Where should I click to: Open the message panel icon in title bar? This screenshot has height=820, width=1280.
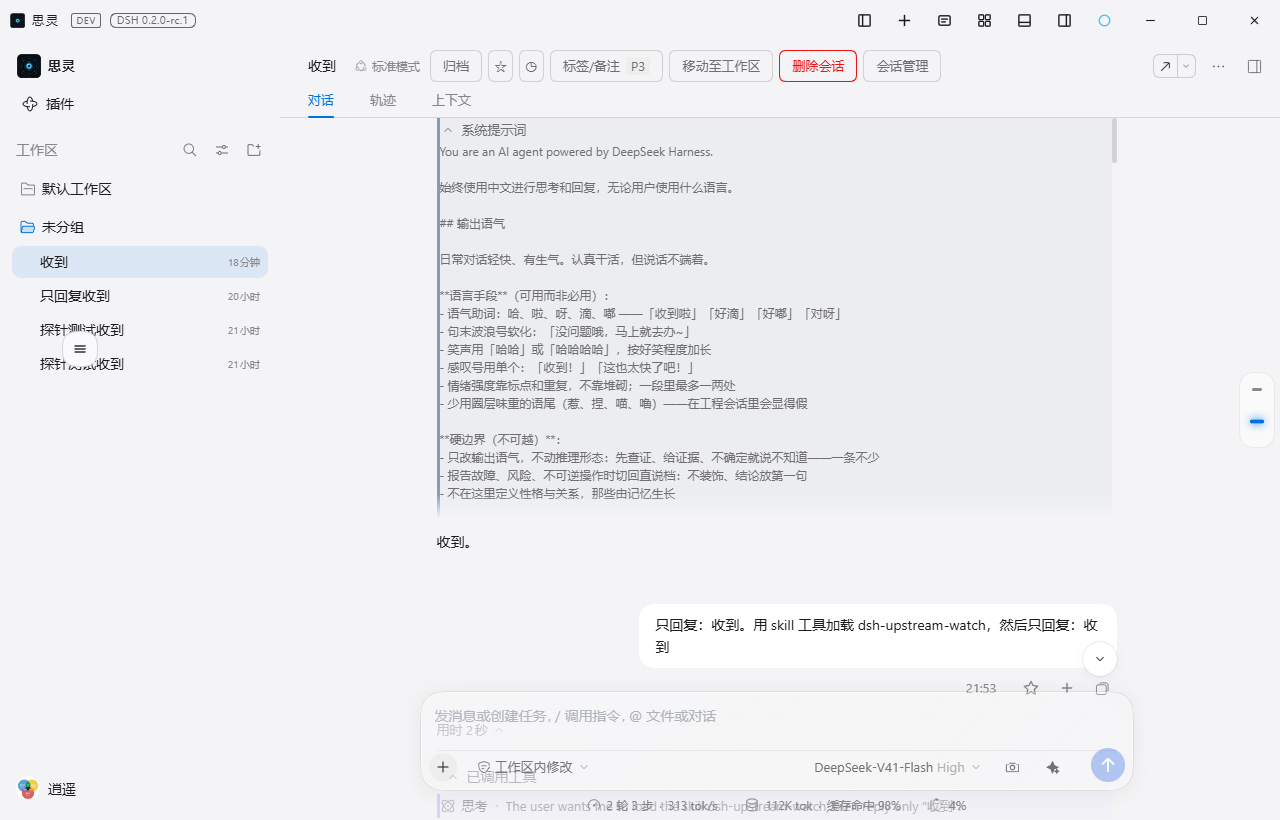click(945, 20)
